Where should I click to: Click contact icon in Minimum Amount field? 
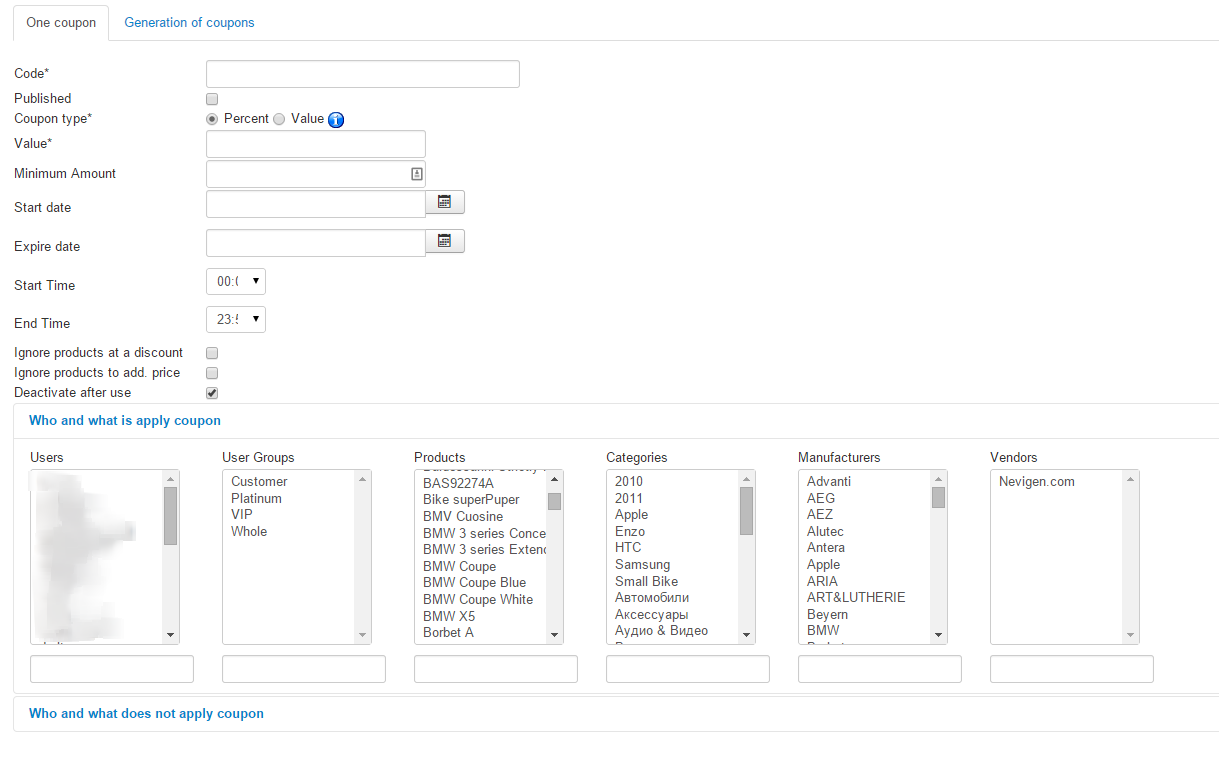(x=416, y=174)
